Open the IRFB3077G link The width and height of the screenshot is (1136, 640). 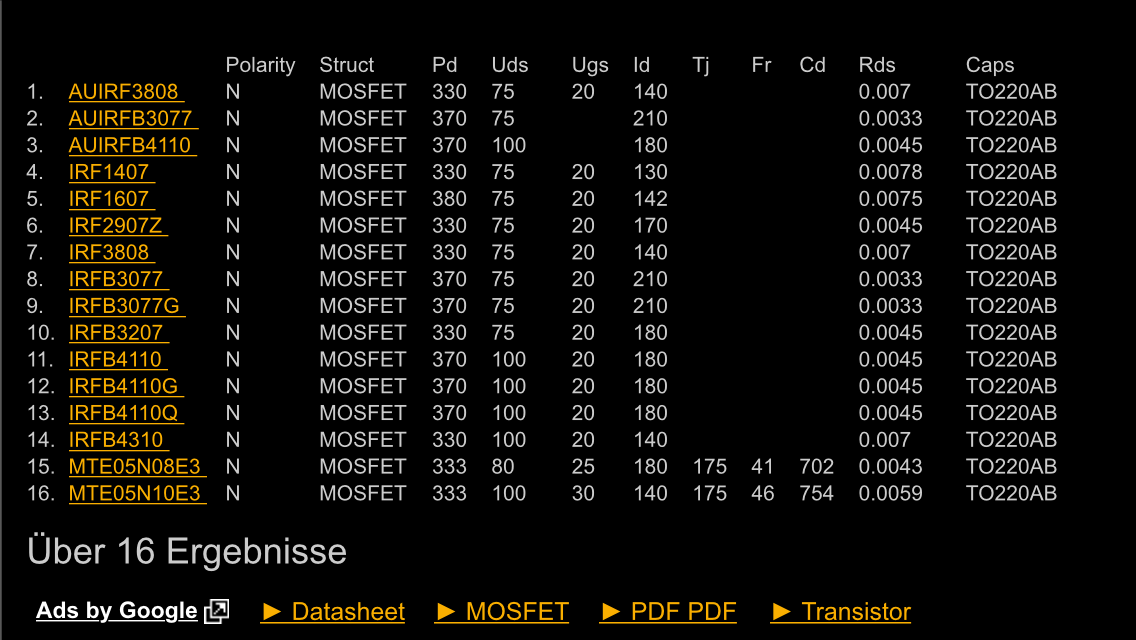click(124, 306)
